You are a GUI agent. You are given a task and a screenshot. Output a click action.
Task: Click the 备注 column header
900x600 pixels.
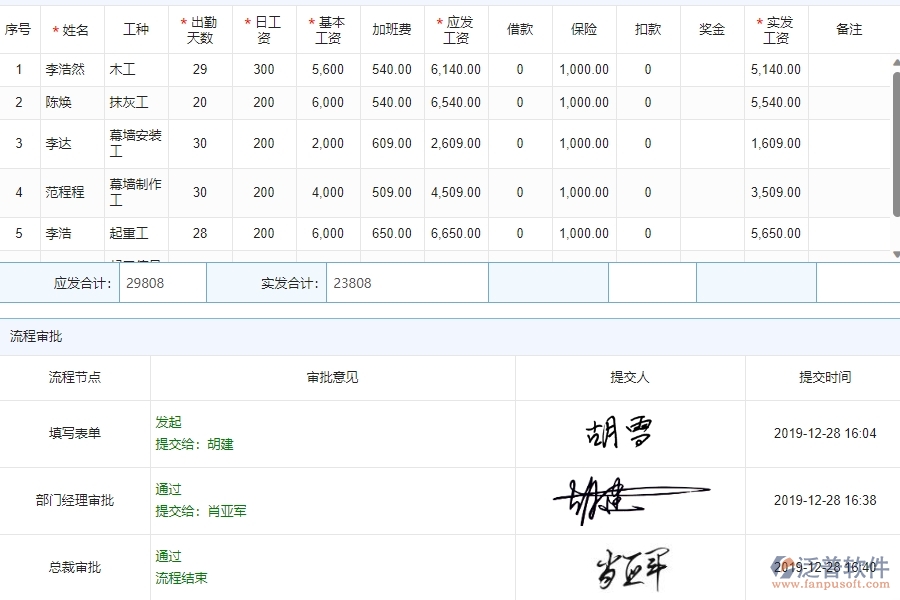pos(849,29)
